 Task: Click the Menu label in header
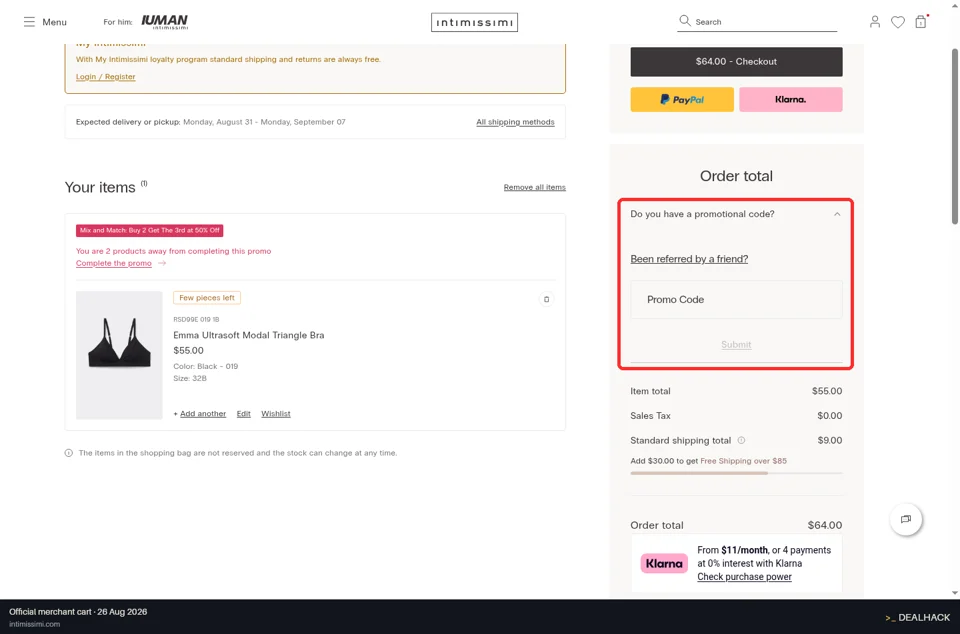coord(54,22)
